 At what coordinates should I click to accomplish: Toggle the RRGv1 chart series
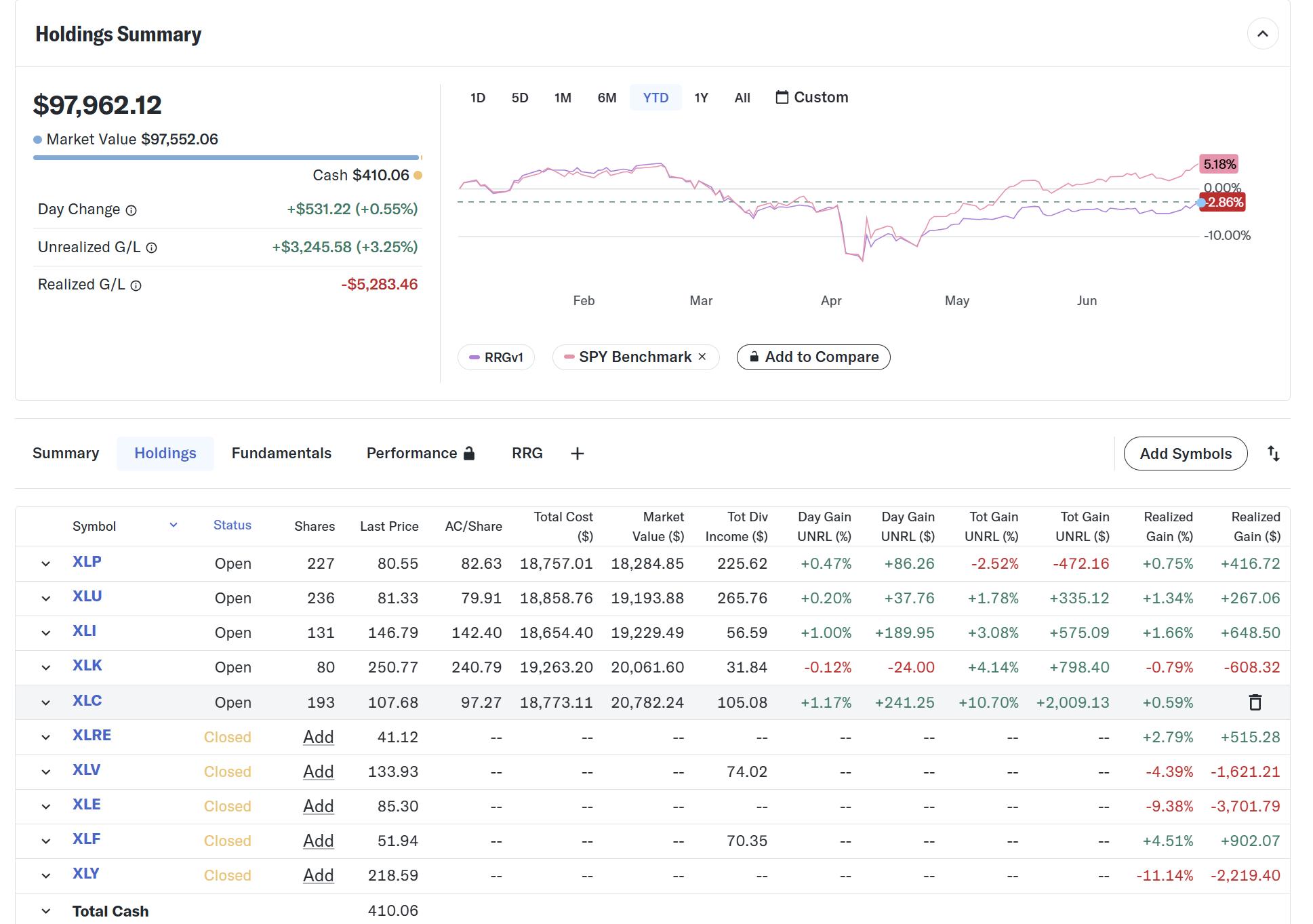(496, 357)
